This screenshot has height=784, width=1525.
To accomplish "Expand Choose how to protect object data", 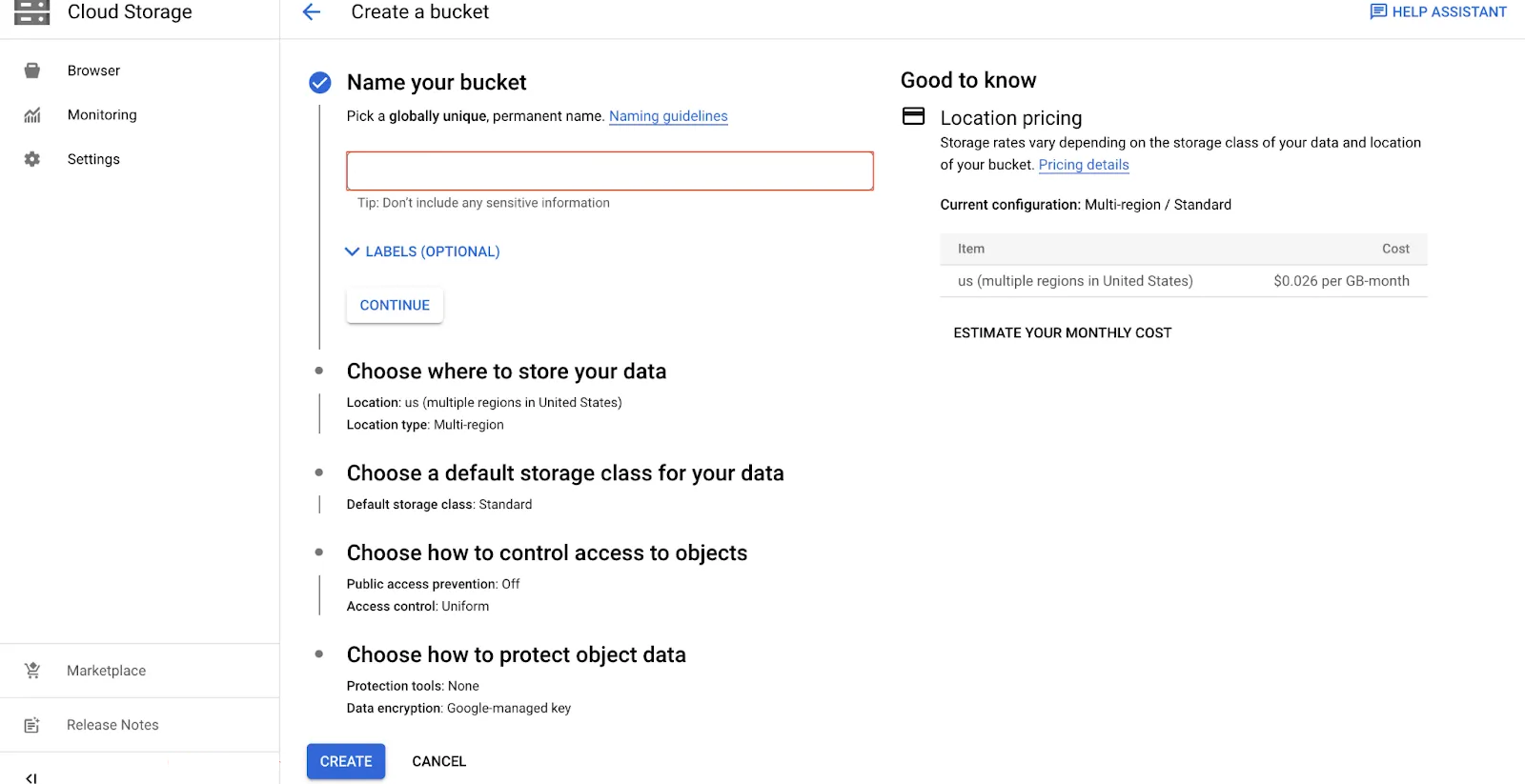I will point(516,655).
